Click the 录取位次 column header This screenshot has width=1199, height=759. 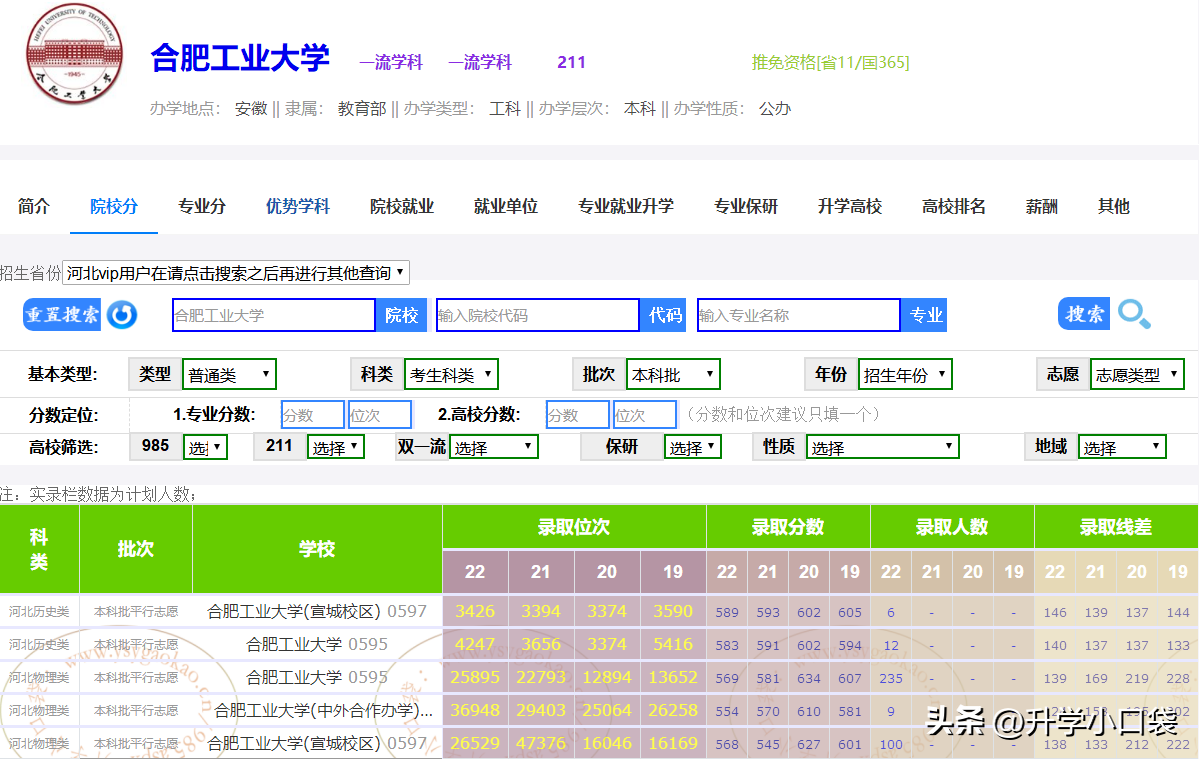574,527
